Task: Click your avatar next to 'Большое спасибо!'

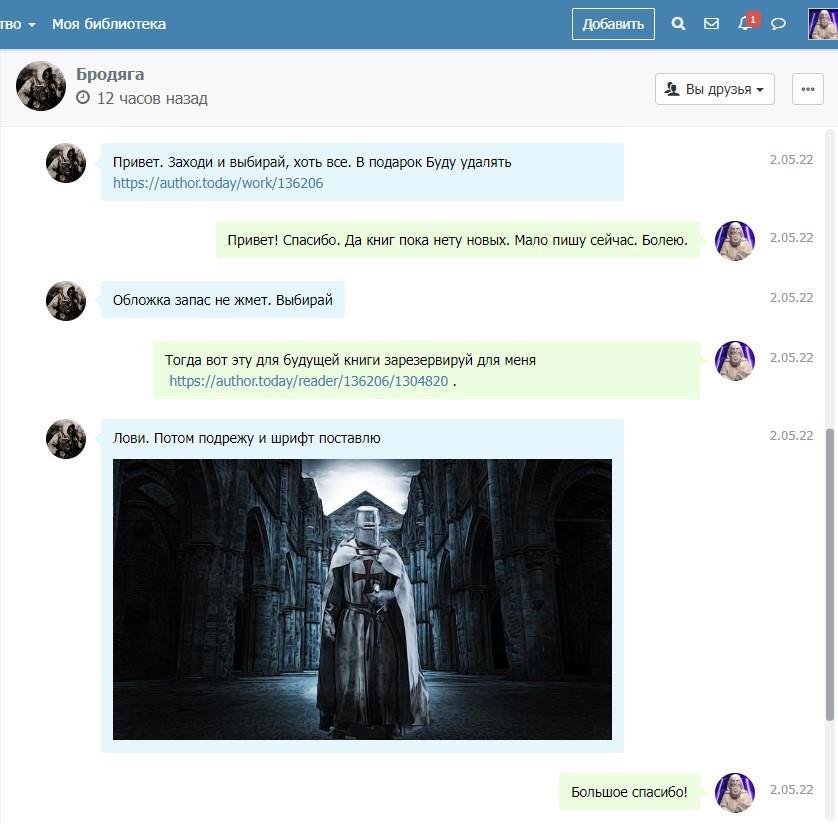Action: [735, 792]
